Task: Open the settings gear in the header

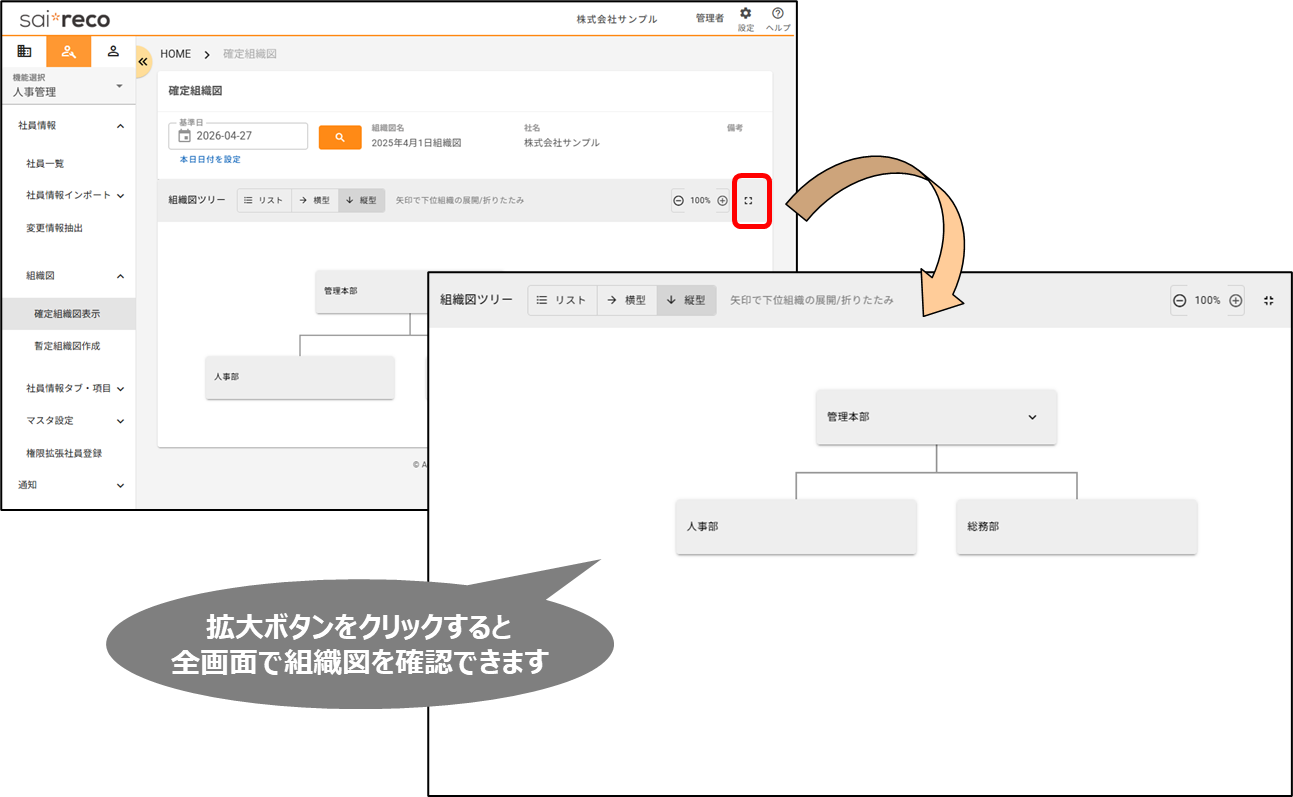Action: [745, 14]
